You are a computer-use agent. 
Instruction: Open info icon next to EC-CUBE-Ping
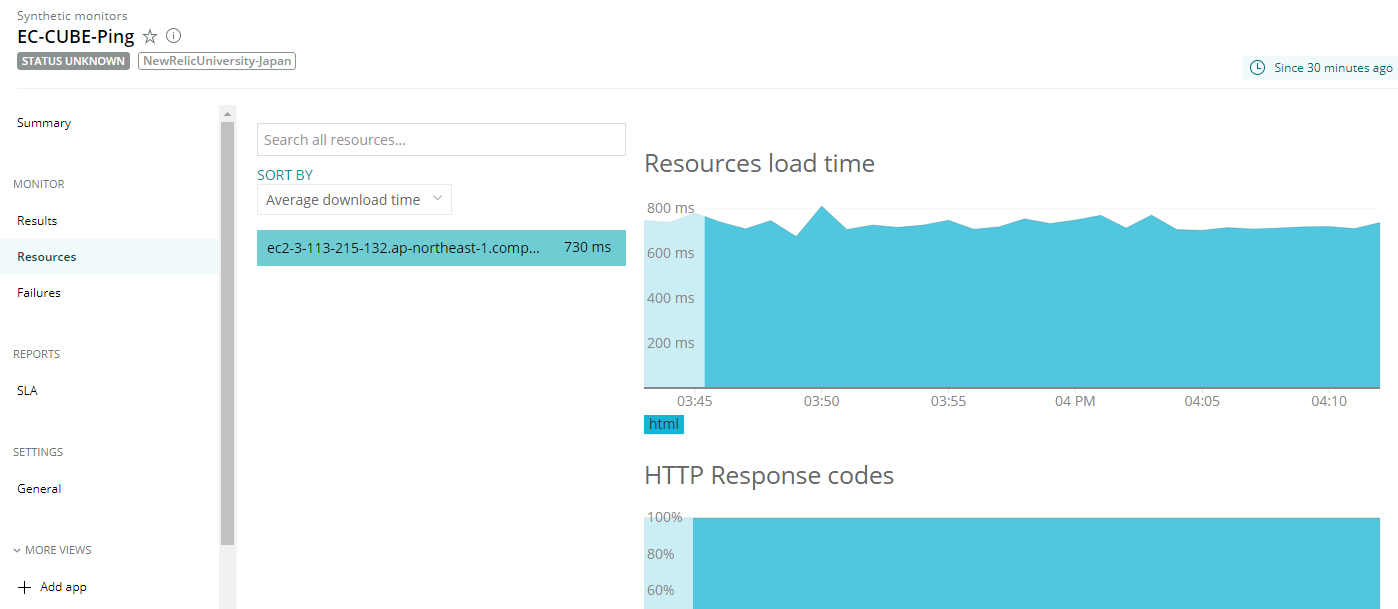point(174,36)
